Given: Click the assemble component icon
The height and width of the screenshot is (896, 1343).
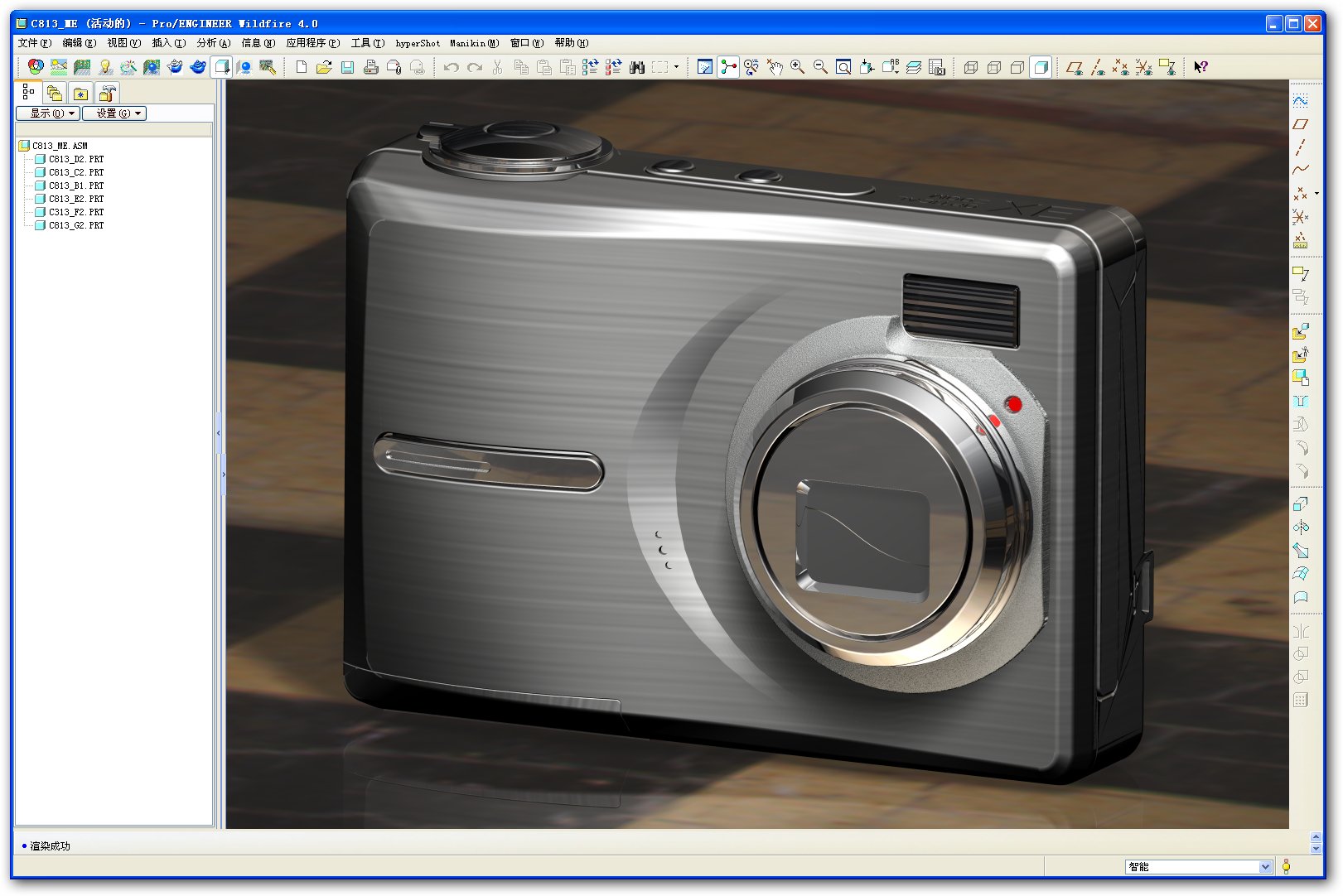Looking at the screenshot, I should (x=1301, y=332).
